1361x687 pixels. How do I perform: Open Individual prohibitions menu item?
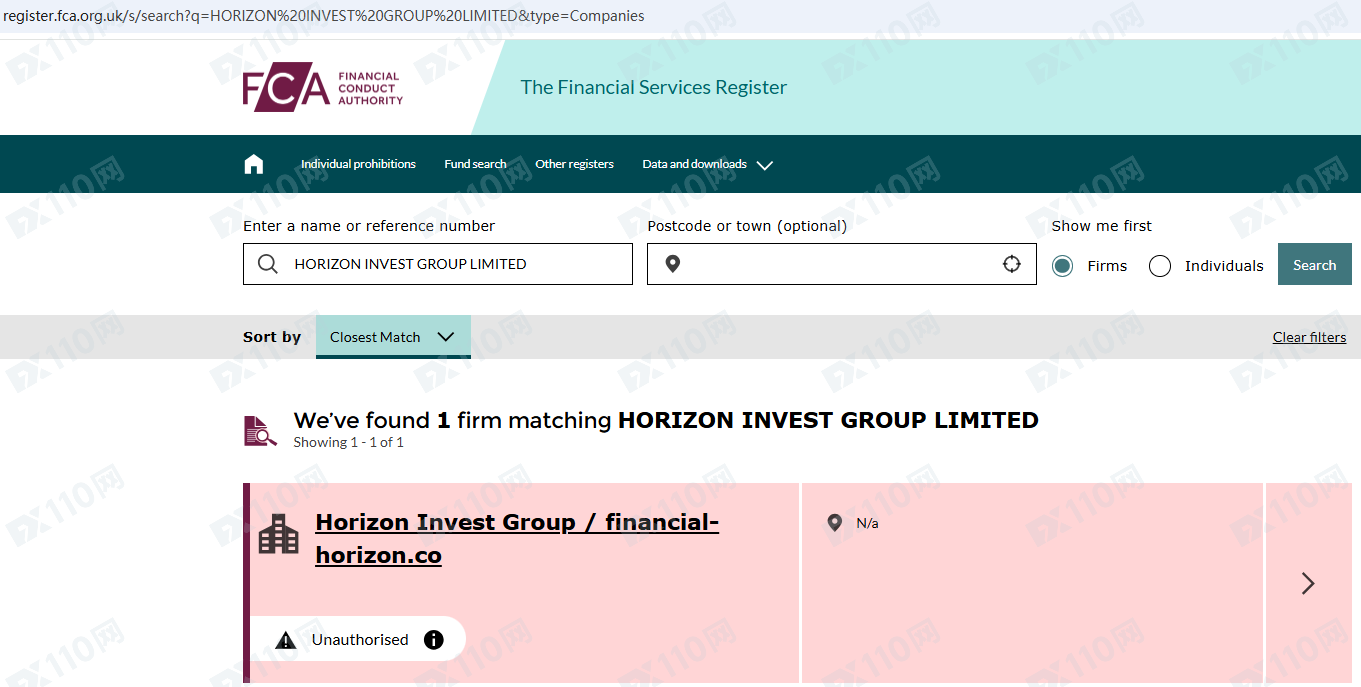tap(358, 164)
